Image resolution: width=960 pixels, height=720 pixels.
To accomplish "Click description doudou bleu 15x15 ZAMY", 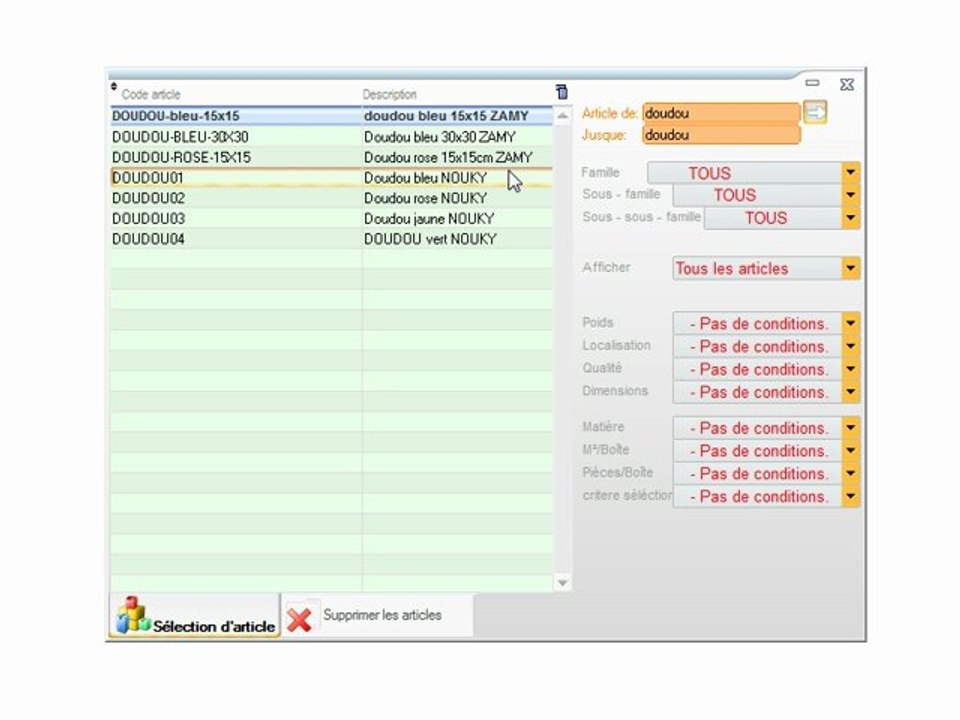I will pyautogui.click(x=446, y=116).
